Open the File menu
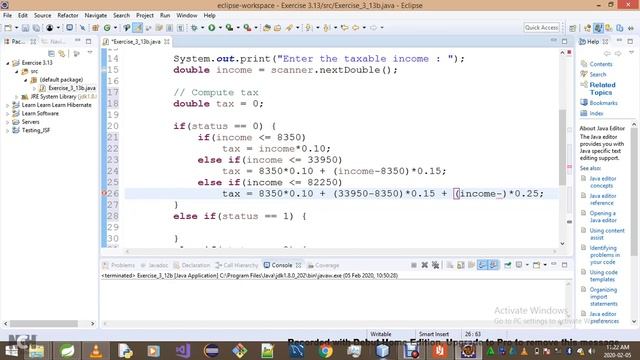The image size is (640, 360). tap(7, 16)
